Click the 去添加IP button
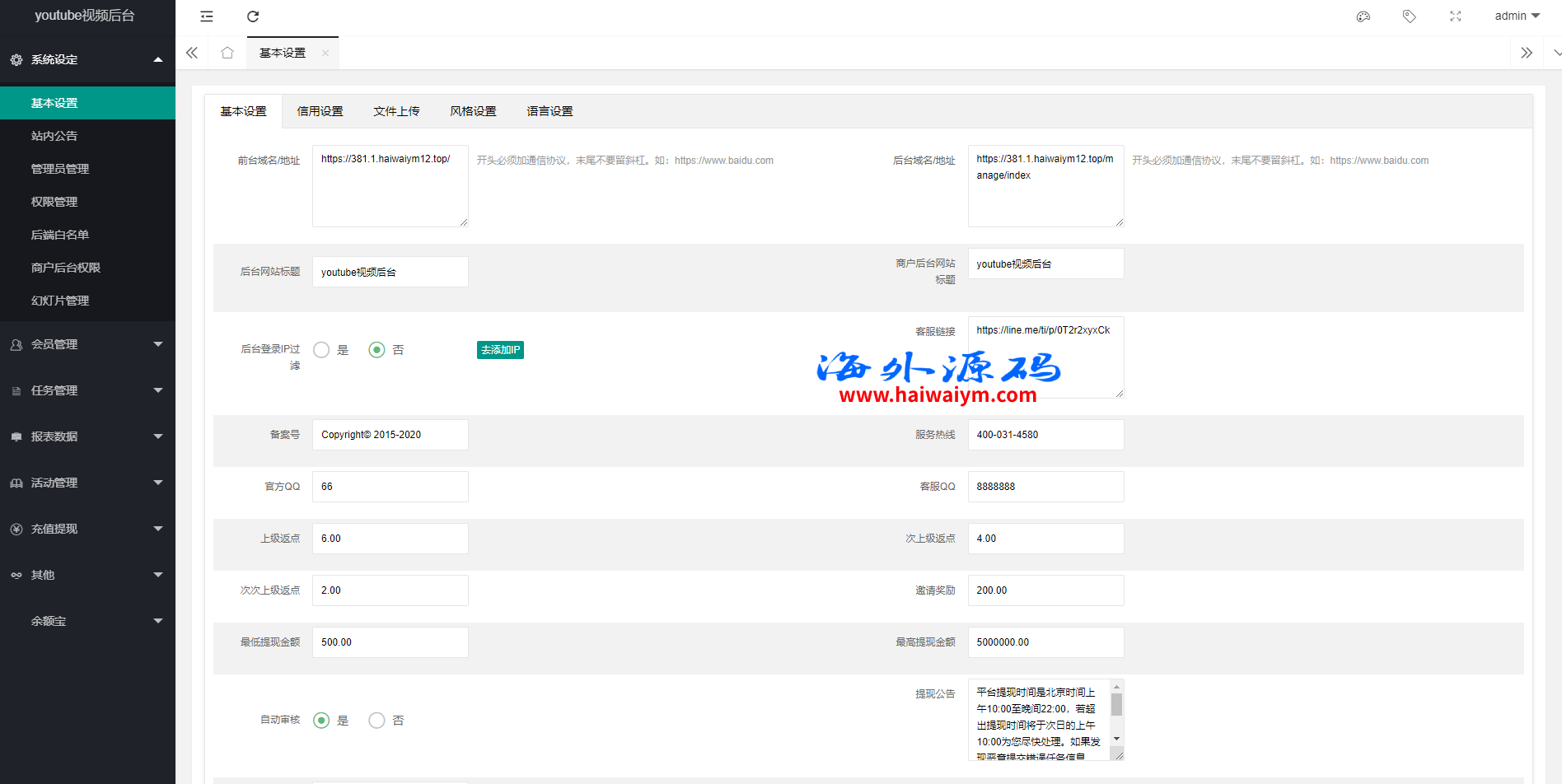The width and height of the screenshot is (1562, 784). pyautogui.click(x=500, y=350)
